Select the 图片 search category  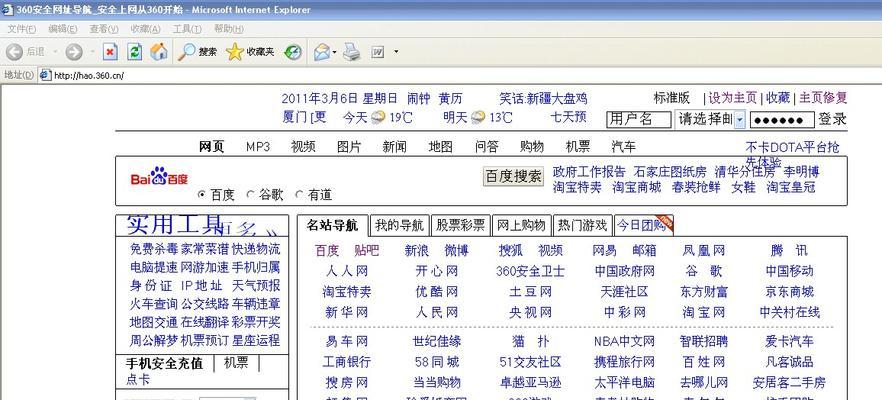(349, 147)
